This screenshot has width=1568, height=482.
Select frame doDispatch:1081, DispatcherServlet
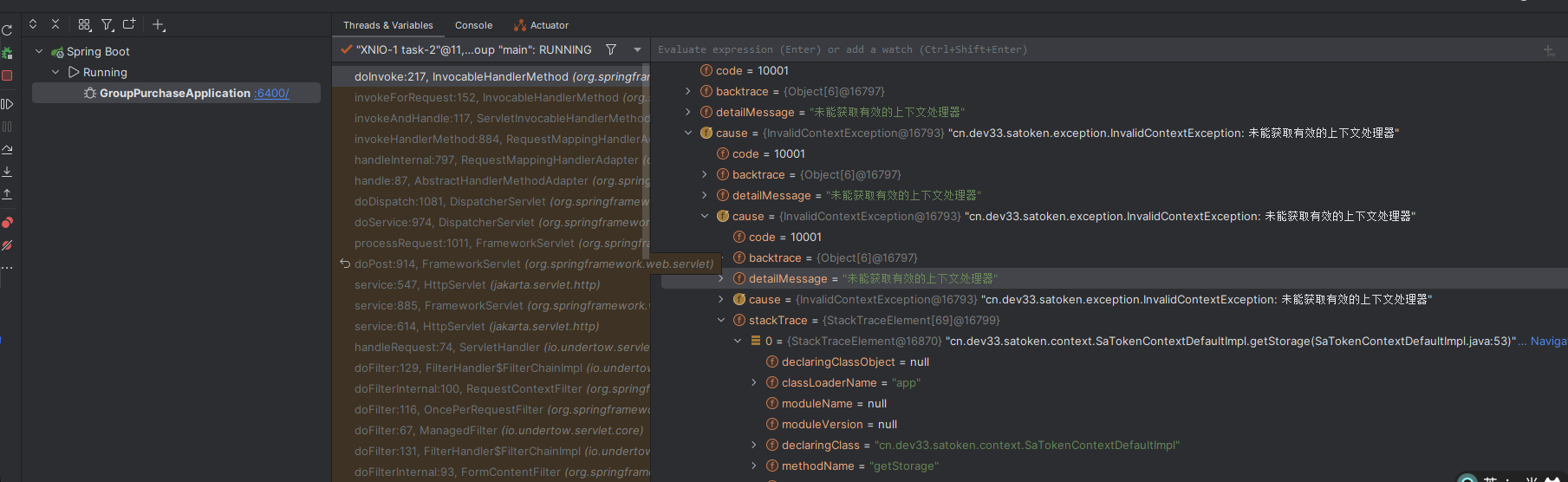pyautogui.click(x=491, y=201)
